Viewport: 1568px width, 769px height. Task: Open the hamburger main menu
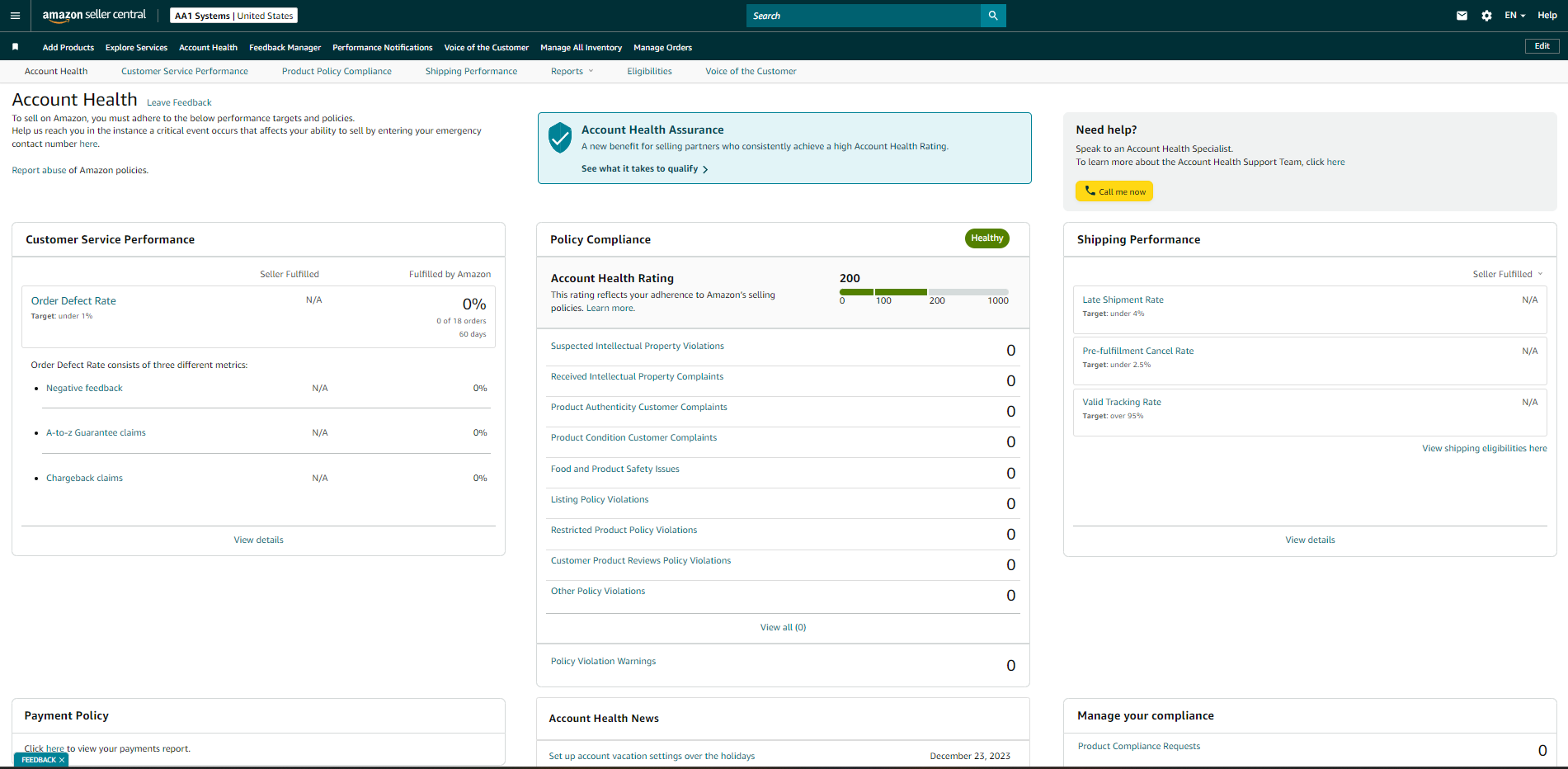pyautogui.click(x=15, y=16)
